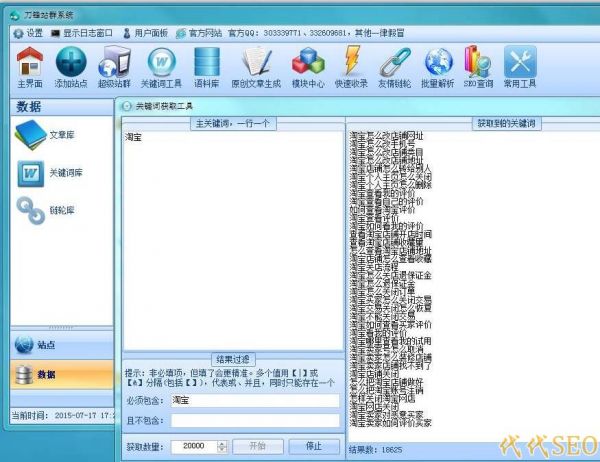Image resolution: width=600 pixels, height=462 pixels.
Task: Open the 用户面板 menu item
Action: [145, 33]
